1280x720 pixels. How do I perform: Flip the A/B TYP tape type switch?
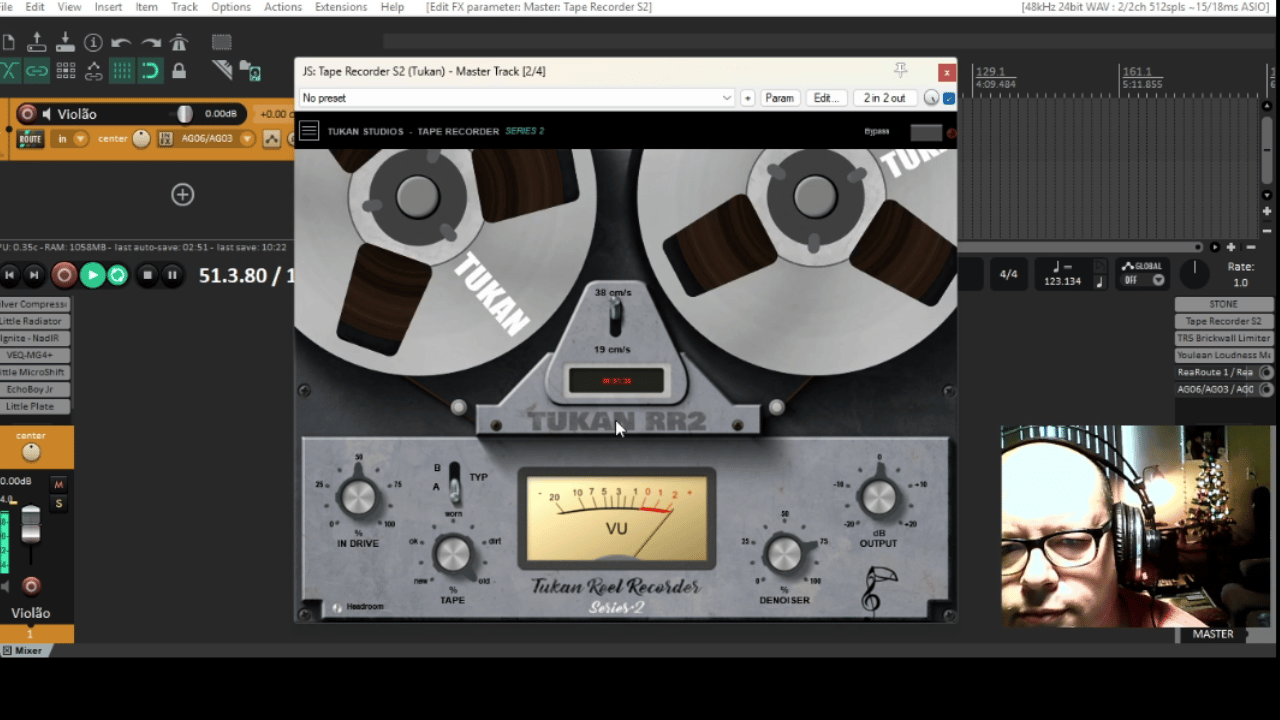tap(455, 483)
